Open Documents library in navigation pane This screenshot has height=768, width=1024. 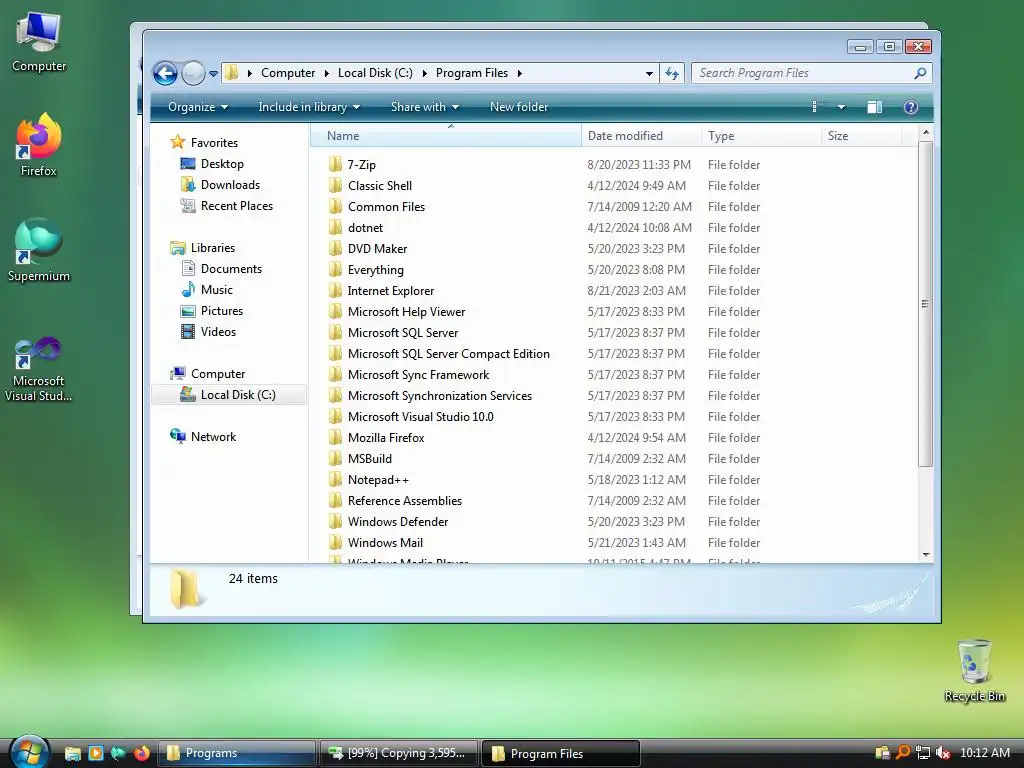tap(231, 269)
